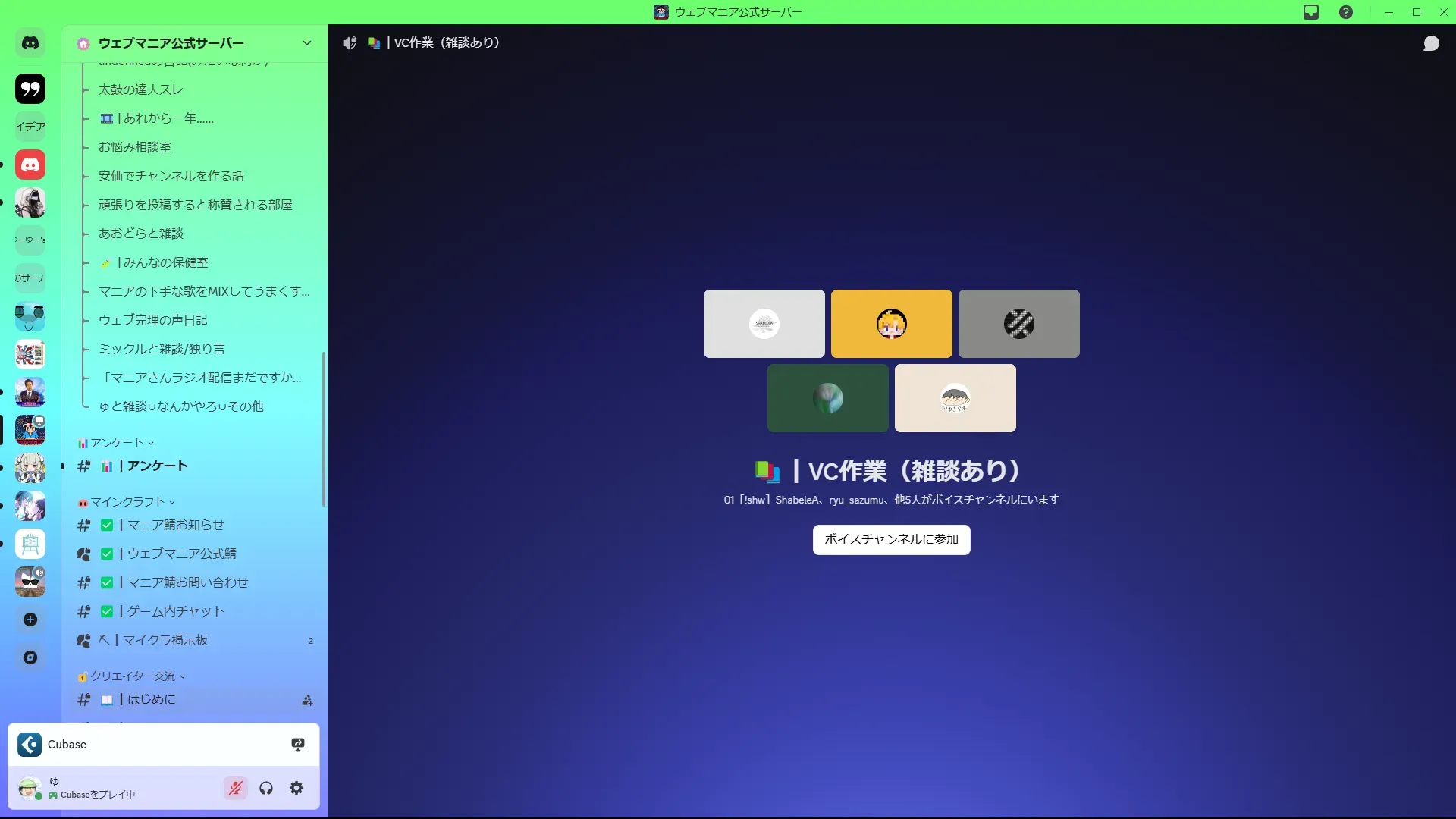Open ウェブマニア公式サーバー server dropdown menu
The image size is (1456, 819).
(x=306, y=43)
